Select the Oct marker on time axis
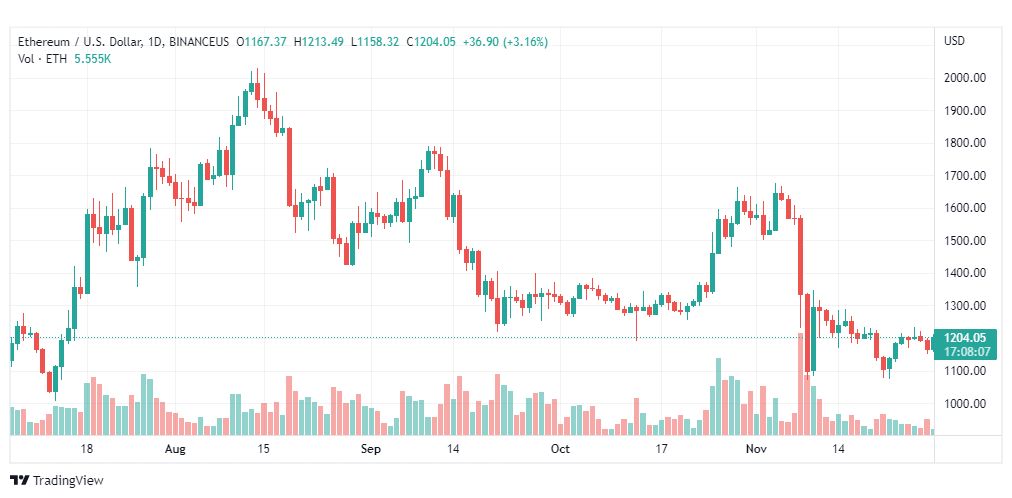Screen dimensions: 1012x498 pos(560,449)
